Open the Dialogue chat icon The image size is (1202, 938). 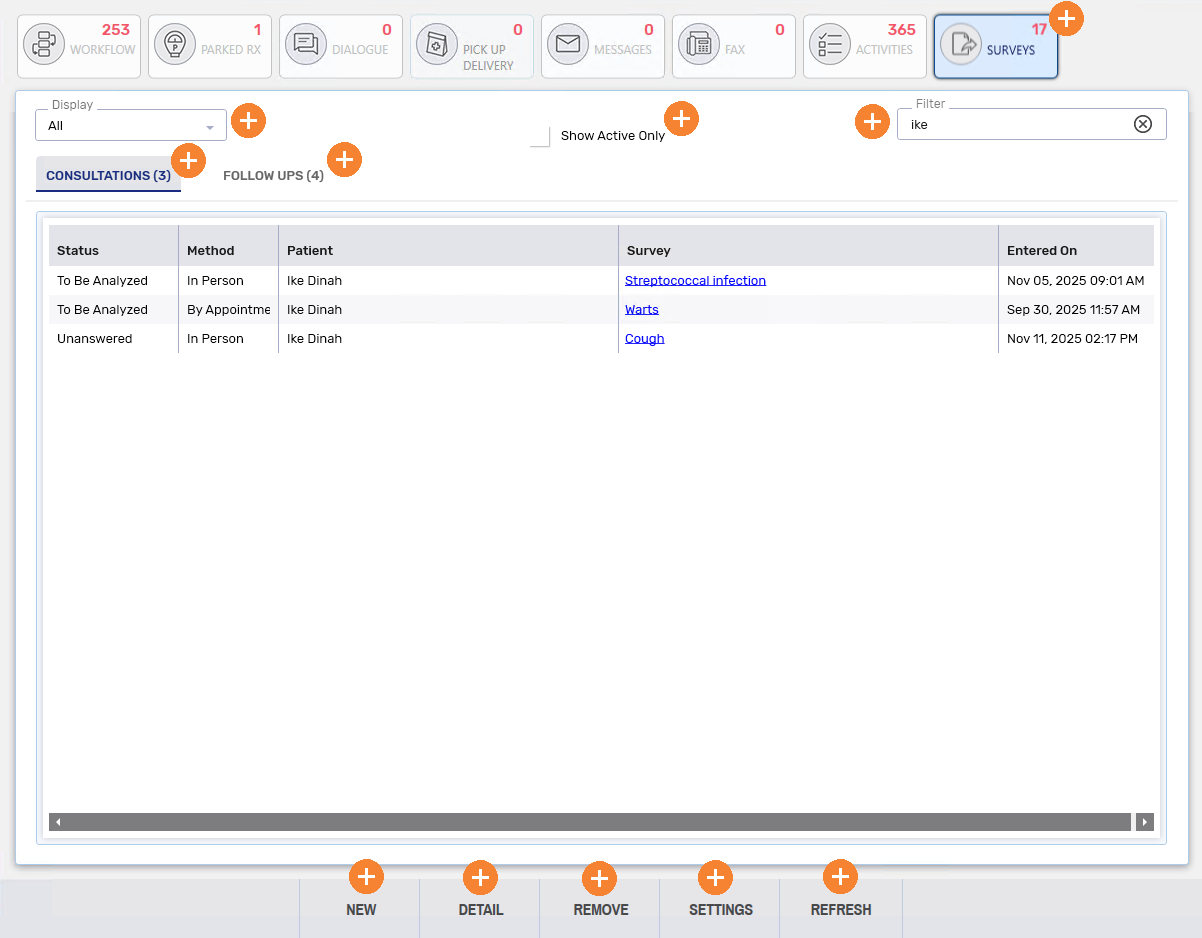[x=306, y=46]
